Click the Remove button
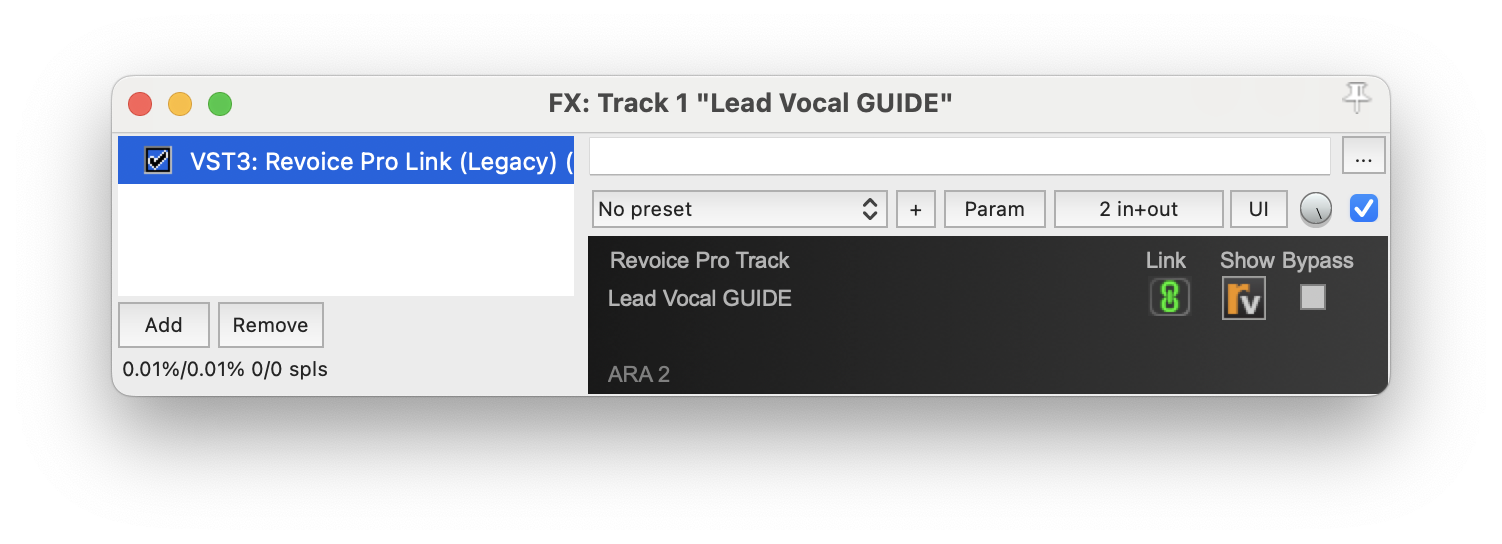 [x=270, y=325]
